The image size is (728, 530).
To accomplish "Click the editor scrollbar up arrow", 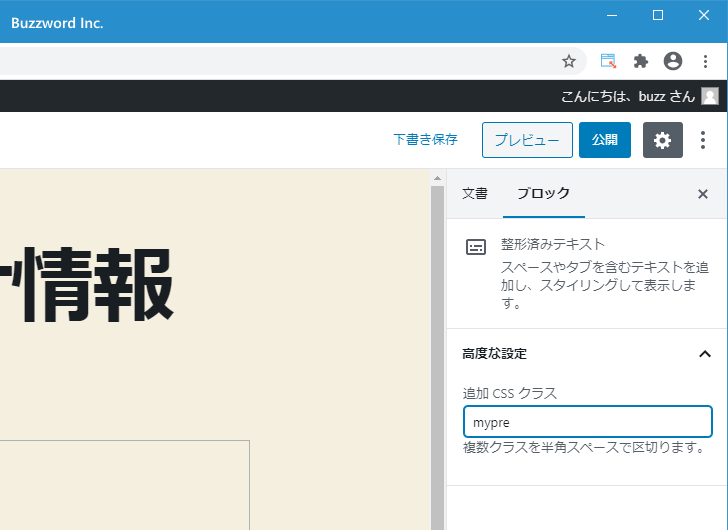I will 437,178.
